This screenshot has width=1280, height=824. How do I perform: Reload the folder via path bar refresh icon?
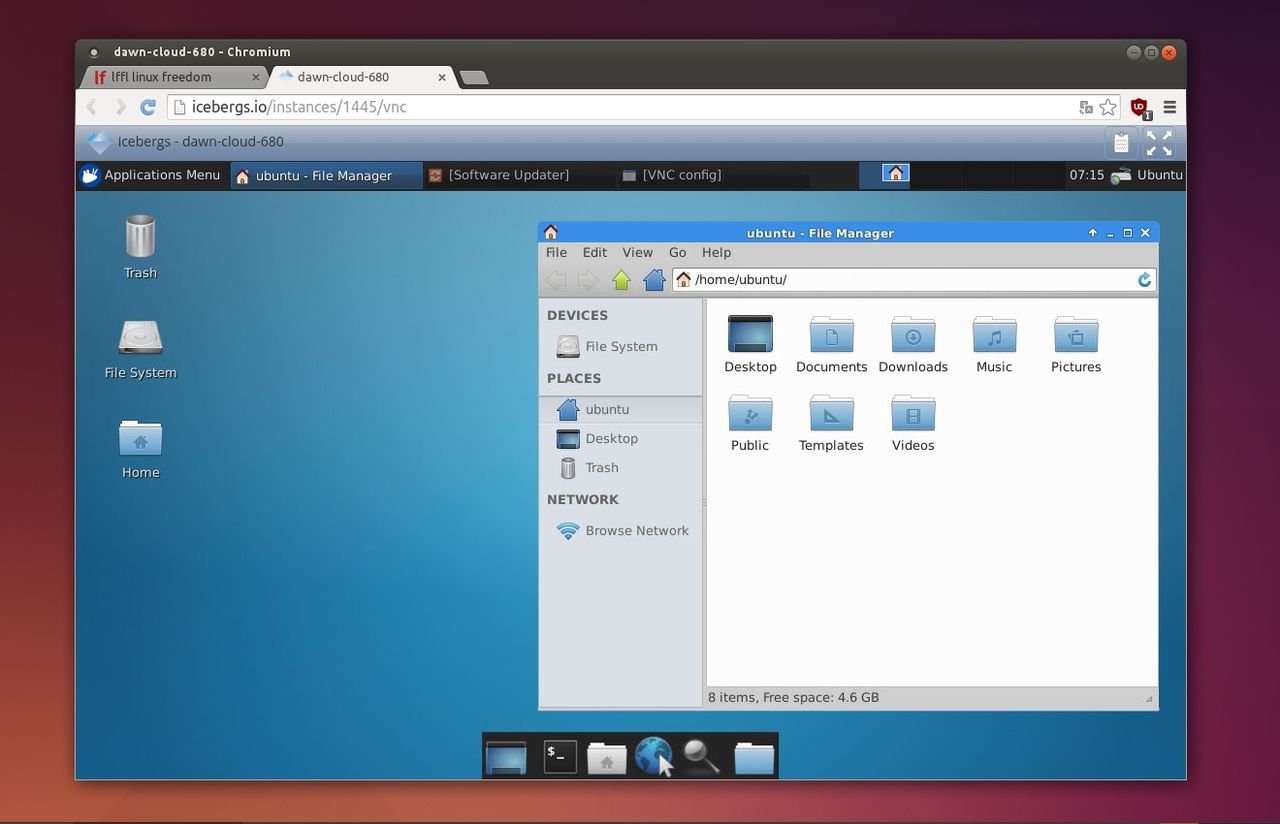click(x=1144, y=280)
